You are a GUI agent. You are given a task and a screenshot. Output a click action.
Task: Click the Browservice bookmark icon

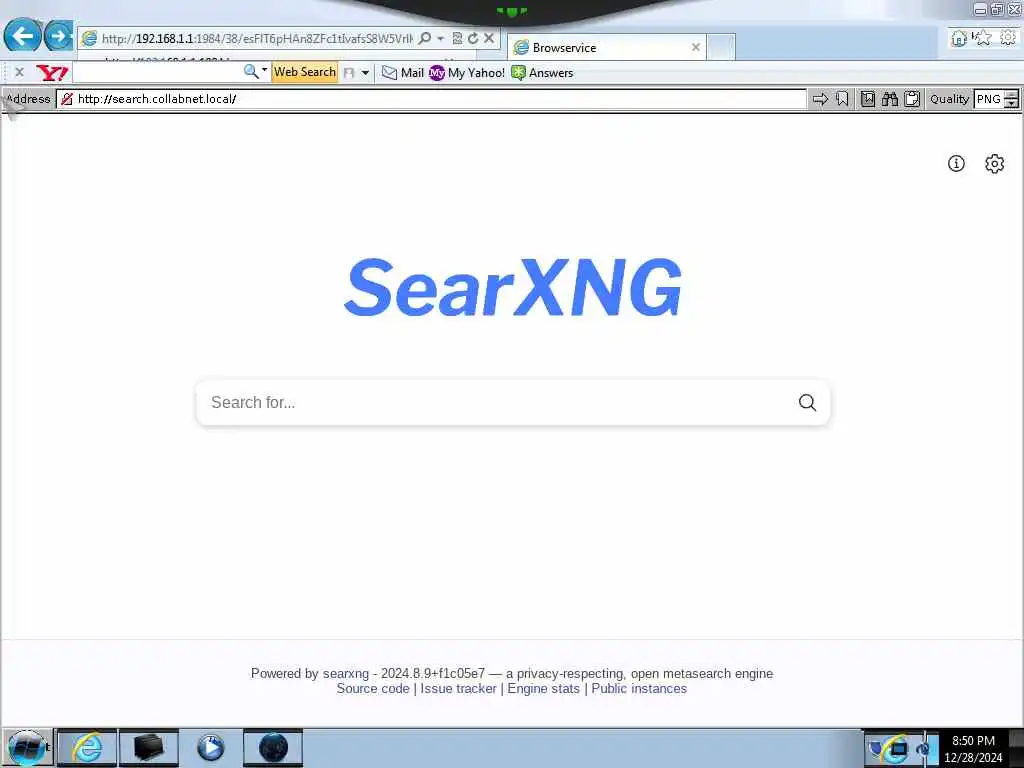point(842,99)
